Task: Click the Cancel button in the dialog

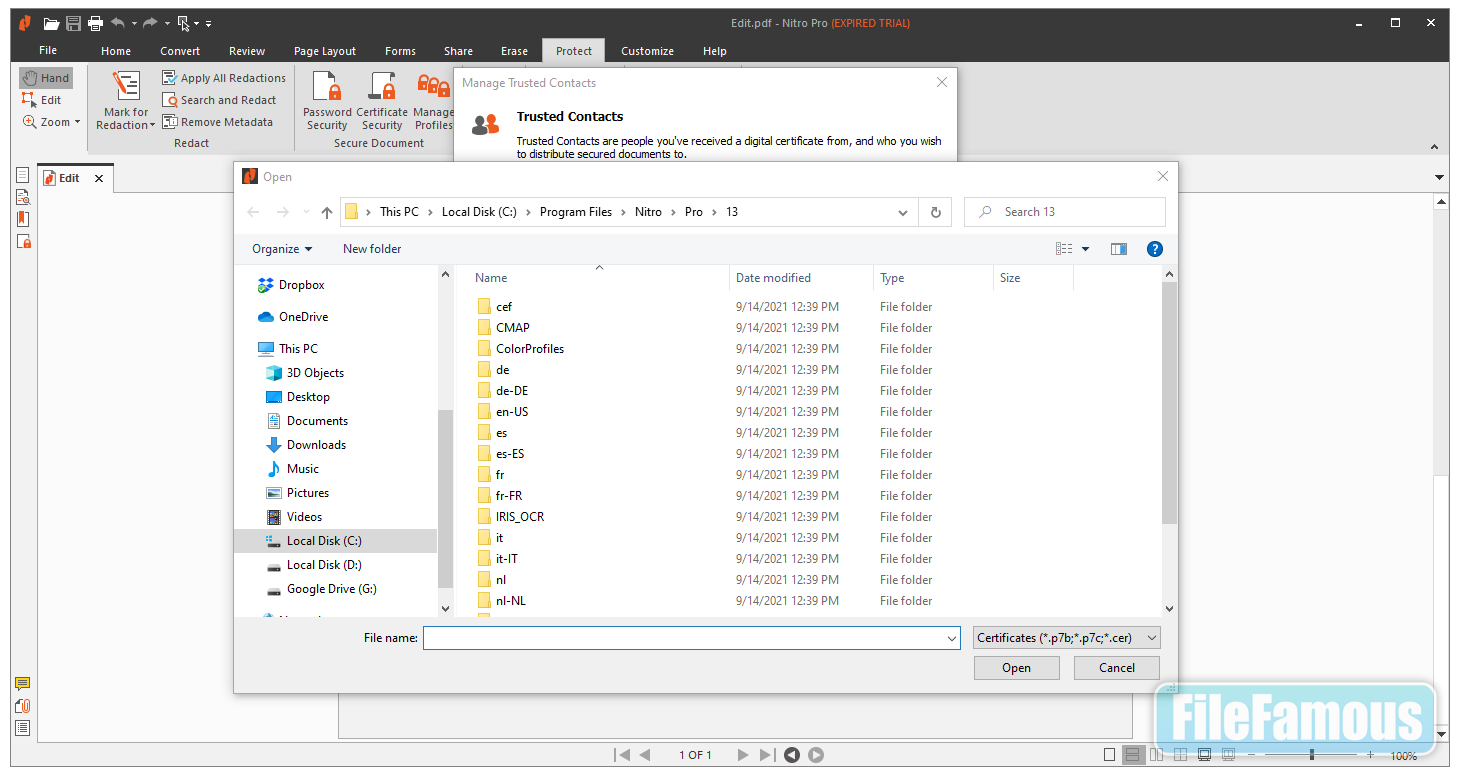Action: click(x=1117, y=668)
